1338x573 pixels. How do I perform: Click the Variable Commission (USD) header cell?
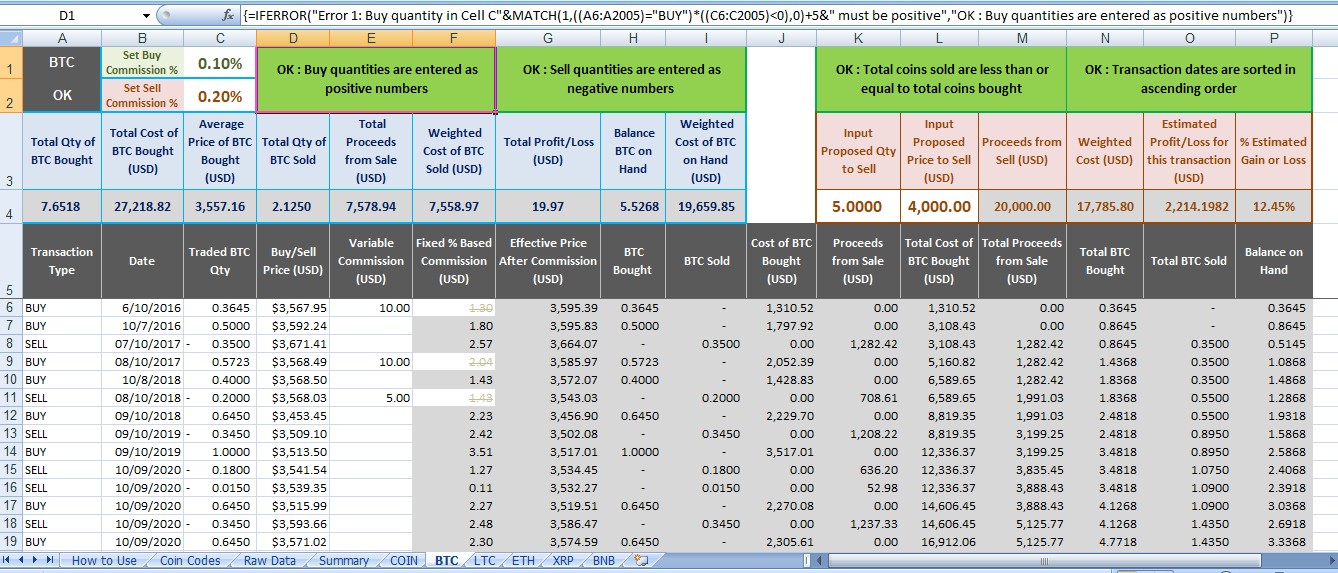(371, 261)
